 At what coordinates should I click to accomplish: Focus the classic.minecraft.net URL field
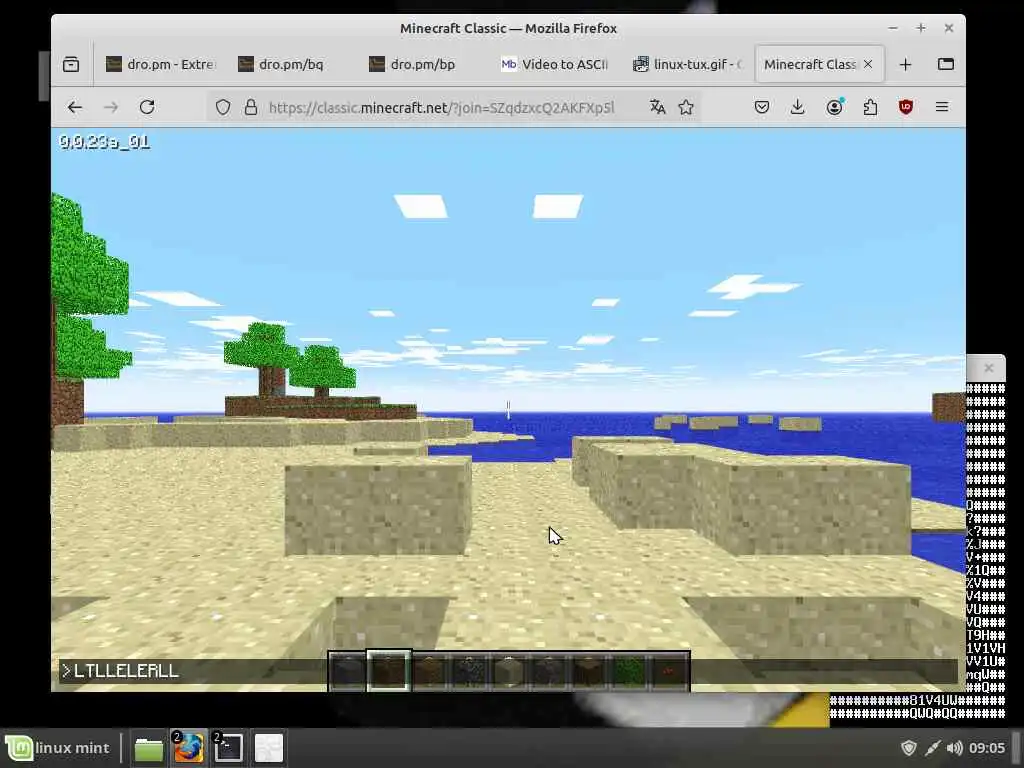[x=441, y=107]
